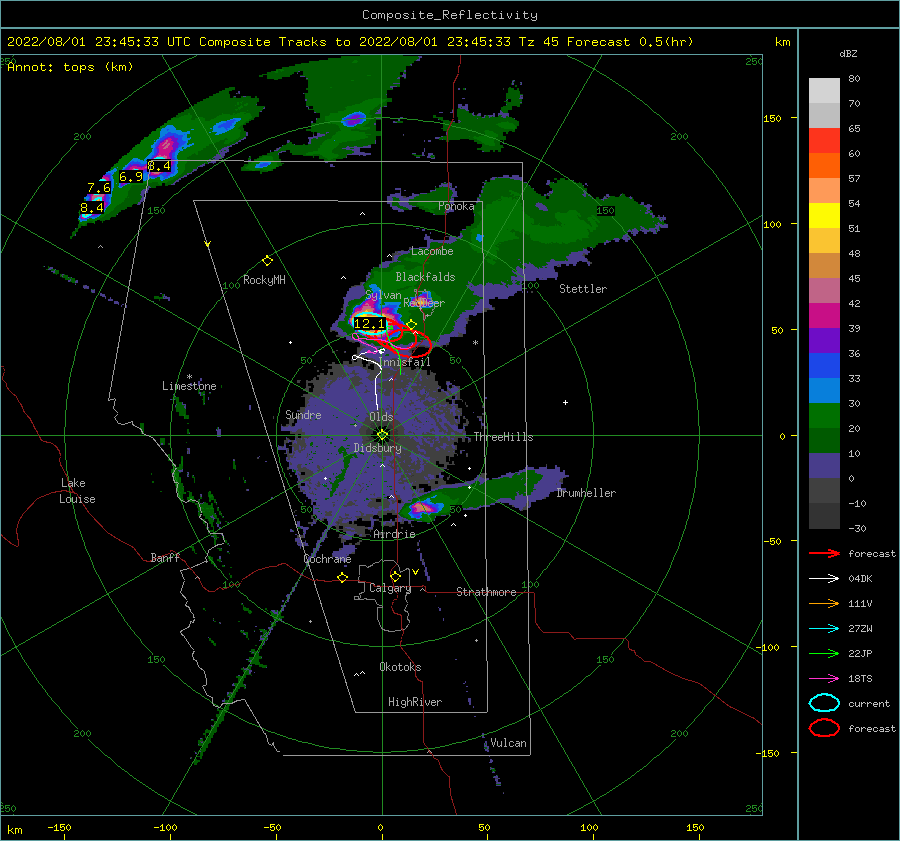Click the high reflectivity cell near Airdrie
Viewport: 900px width, 841px height.
tap(422, 507)
